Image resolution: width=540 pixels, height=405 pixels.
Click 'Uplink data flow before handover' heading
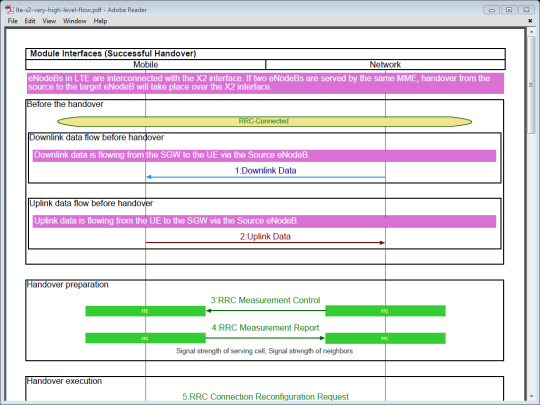pyautogui.click(x=91, y=203)
